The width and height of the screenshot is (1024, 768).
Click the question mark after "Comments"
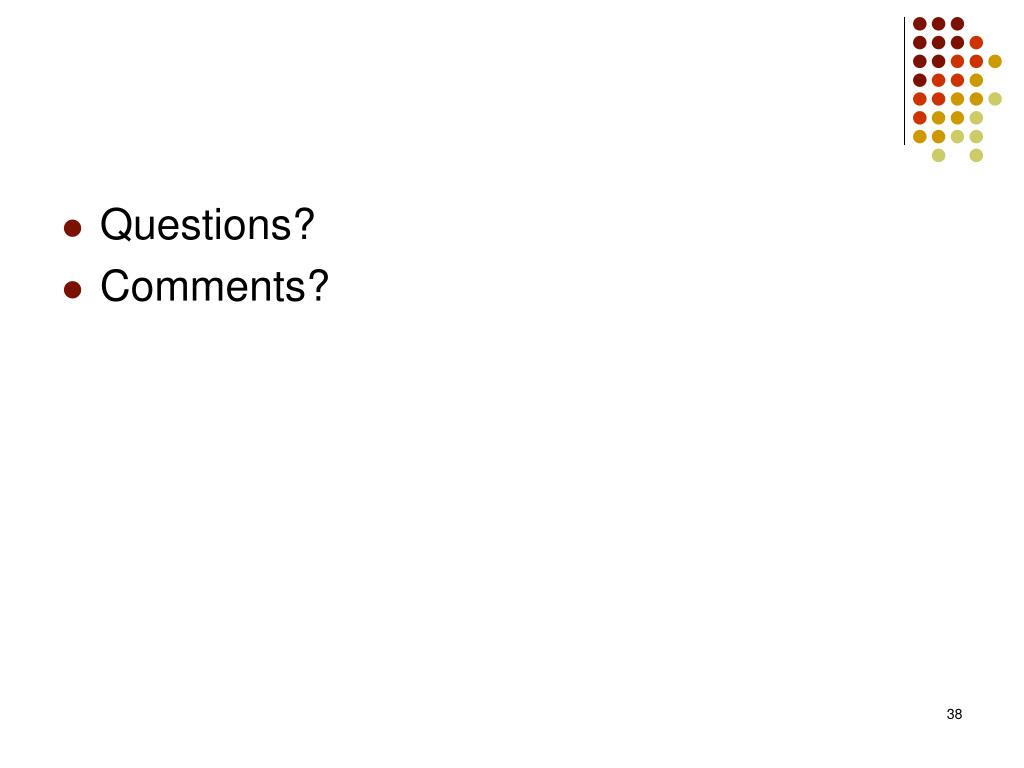coord(318,285)
